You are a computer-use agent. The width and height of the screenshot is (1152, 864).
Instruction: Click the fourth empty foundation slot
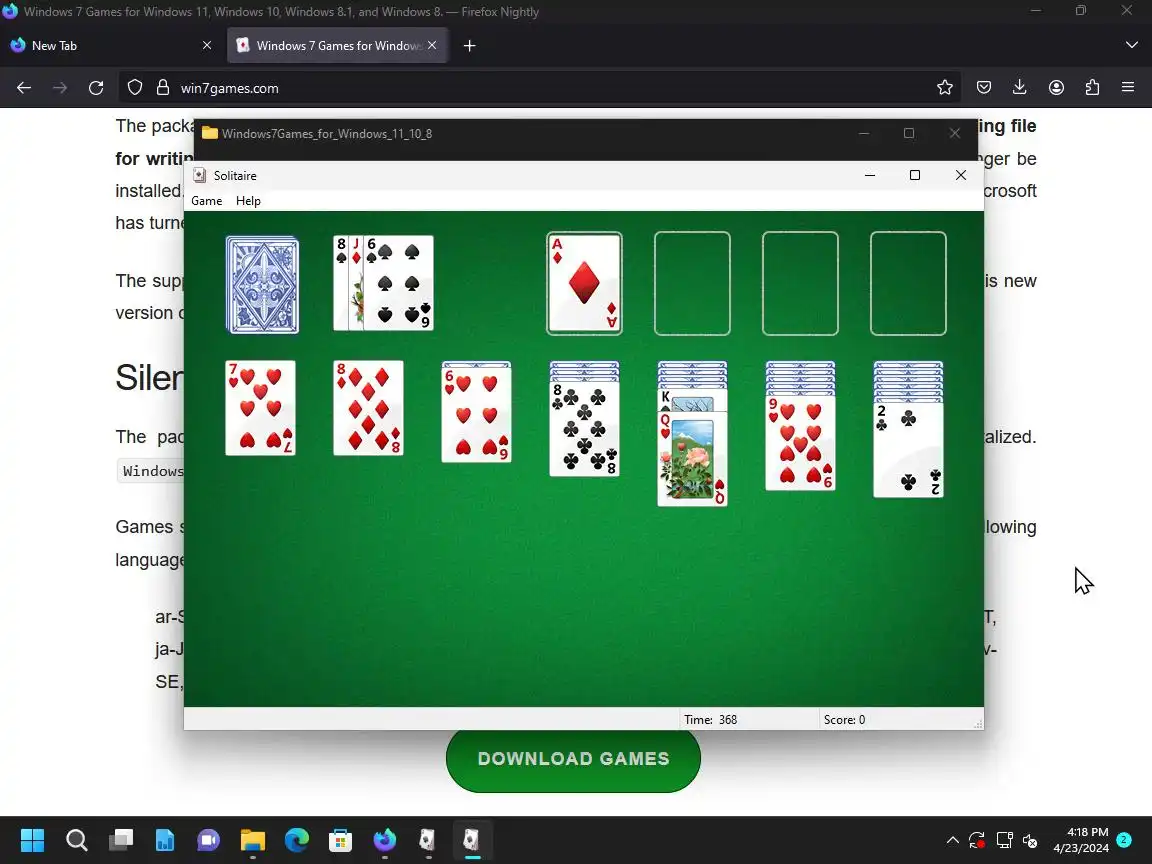tap(908, 284)
